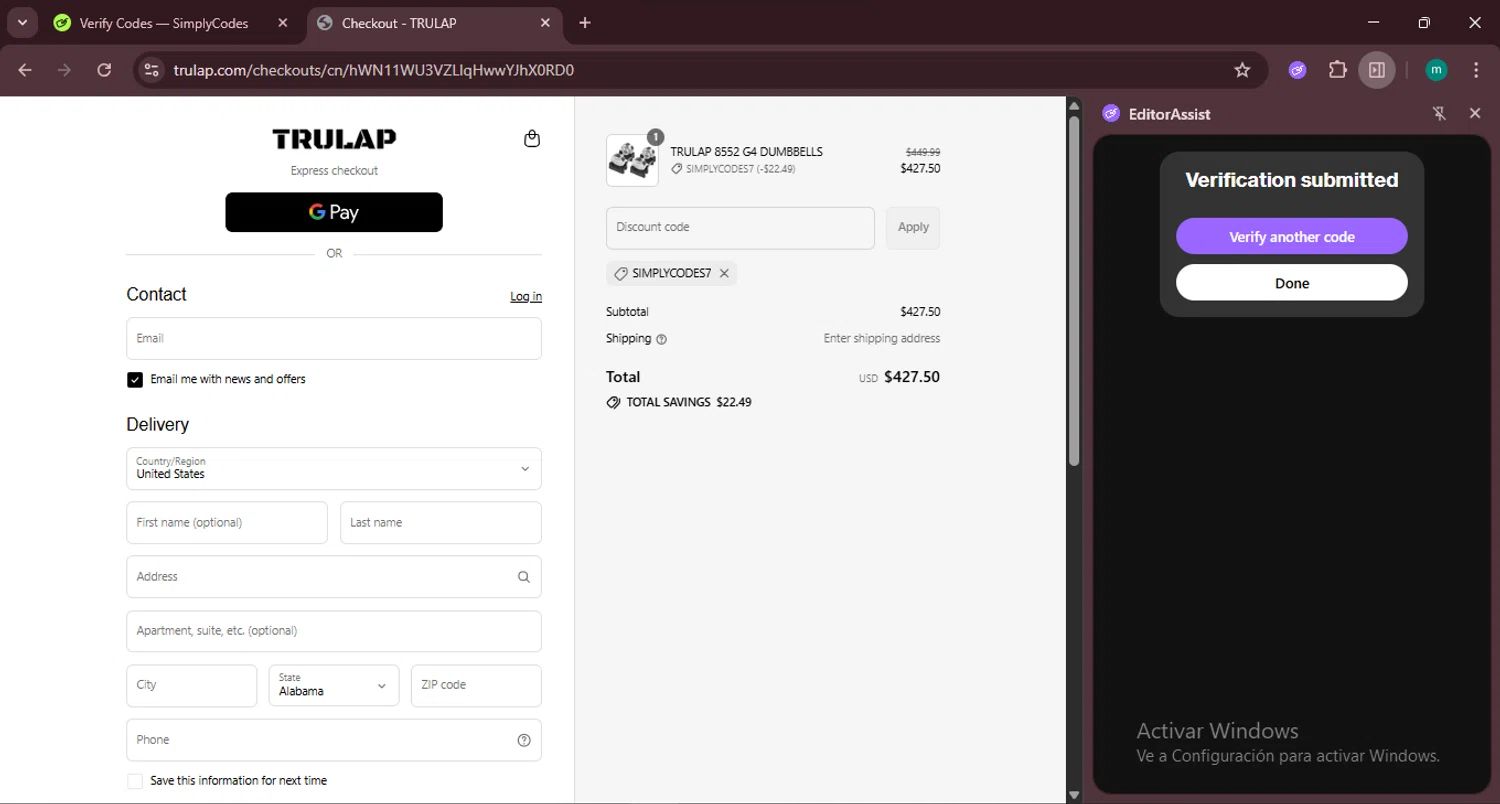Focus the First name (optional) field

click(227, 523)
